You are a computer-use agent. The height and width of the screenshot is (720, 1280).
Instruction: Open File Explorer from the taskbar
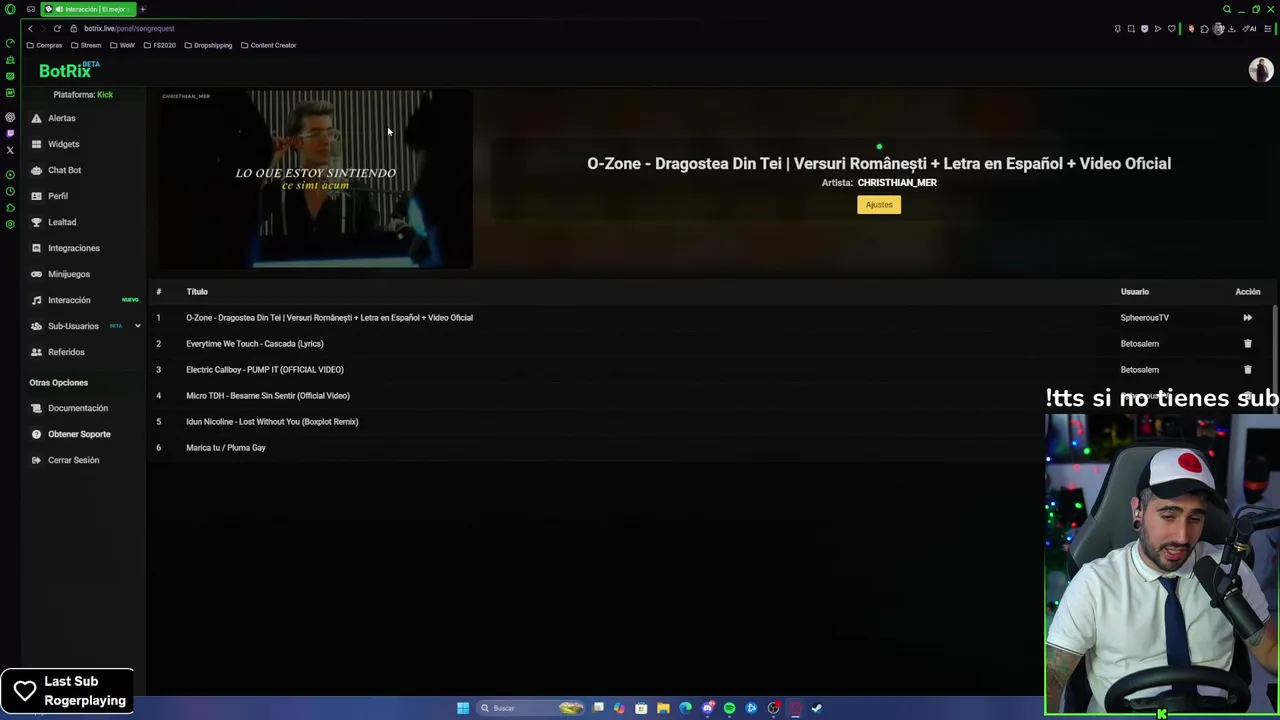[663, 708]
